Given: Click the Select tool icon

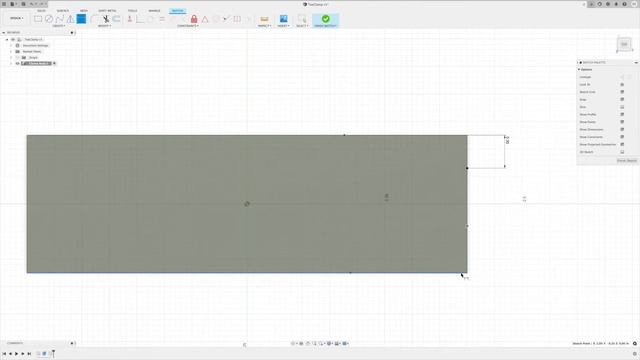Looking at the screenshot, I should (x=302, y=19).
